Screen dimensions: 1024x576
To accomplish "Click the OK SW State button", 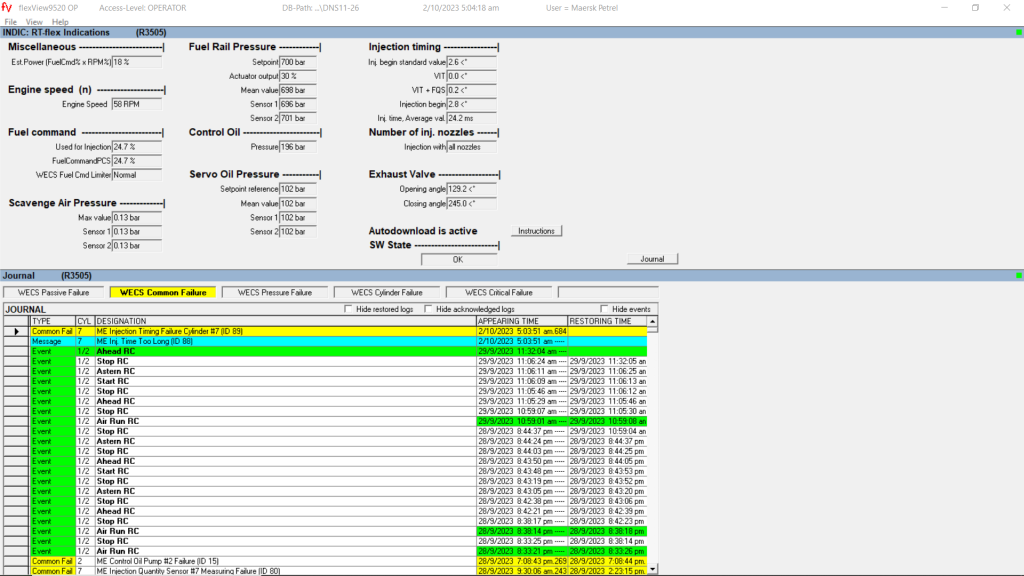I will 458,259.
